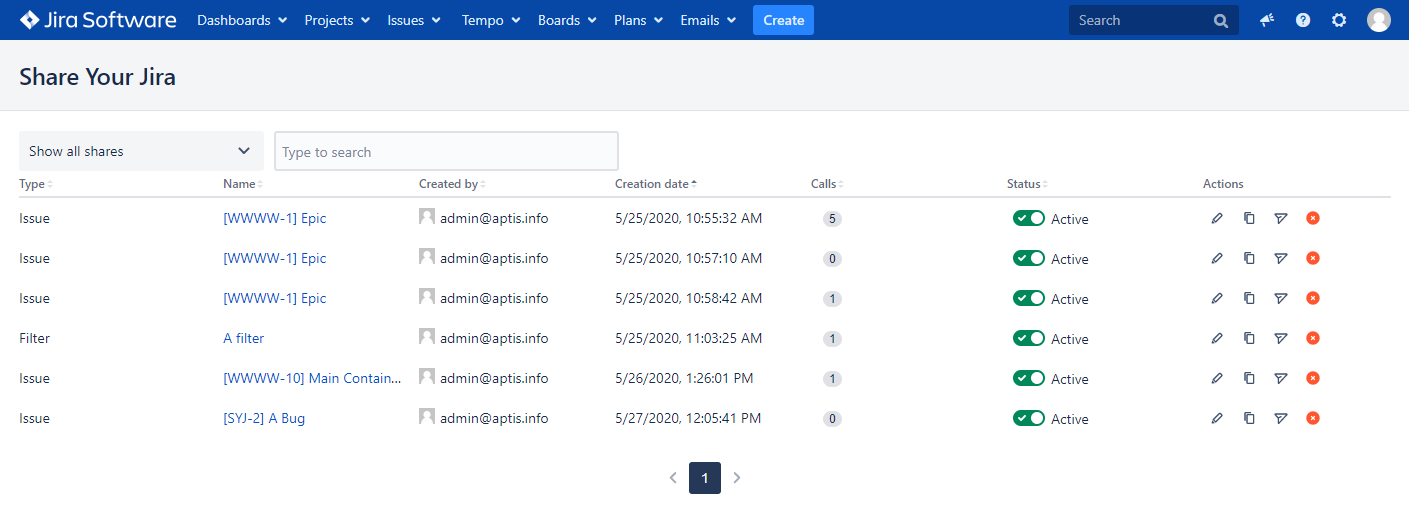Viewport: 1409px width, 511px height.
Task: Open the user profile avatar
Action: 1379,20
